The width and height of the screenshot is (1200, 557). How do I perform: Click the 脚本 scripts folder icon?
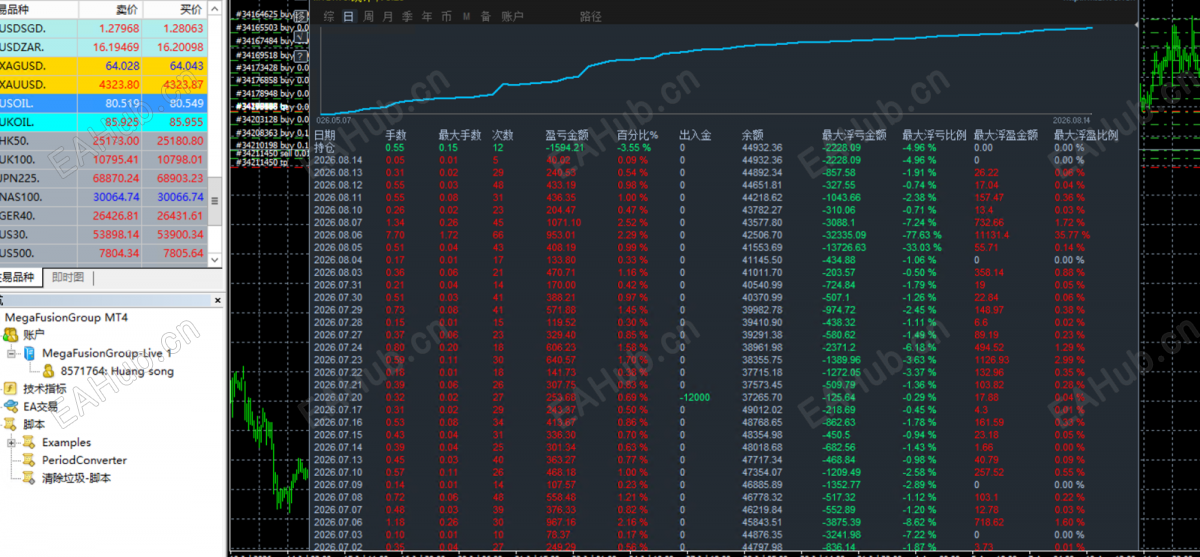(11, 424)
